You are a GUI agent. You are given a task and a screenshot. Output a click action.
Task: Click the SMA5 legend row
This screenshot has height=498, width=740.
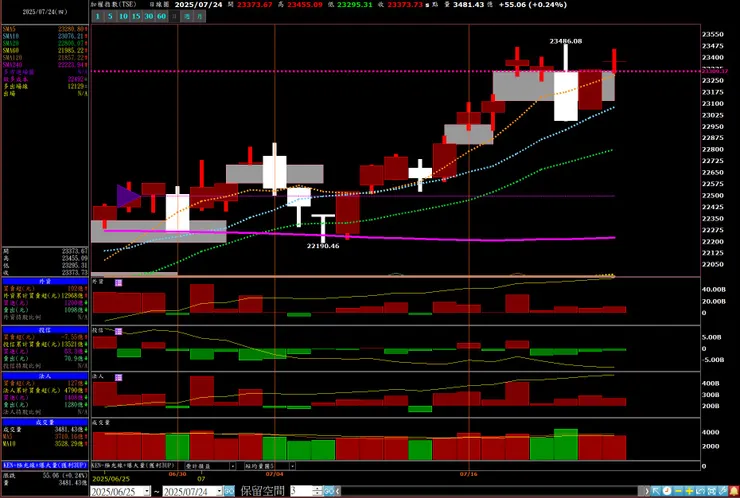tap(45, 29)
